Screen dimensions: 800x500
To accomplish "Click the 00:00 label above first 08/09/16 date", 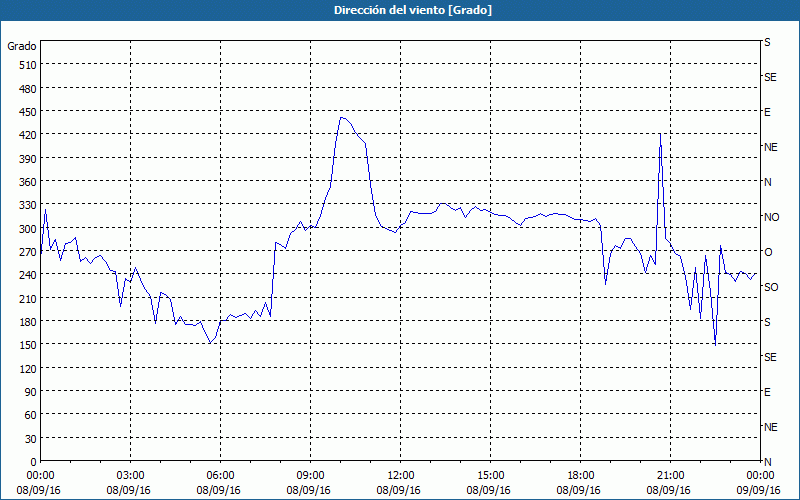I will pyautogui.click(x=40, y=476).
